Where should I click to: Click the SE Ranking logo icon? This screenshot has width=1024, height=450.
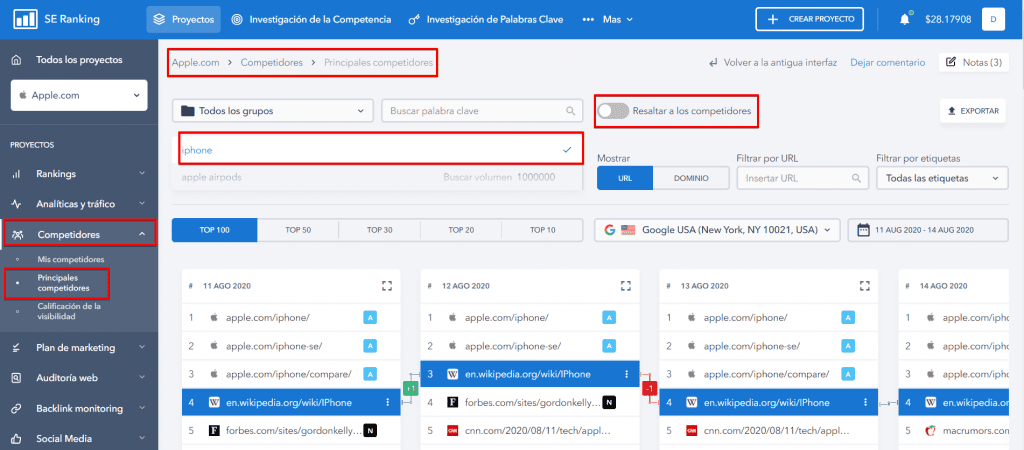click(x=25, y=19)
